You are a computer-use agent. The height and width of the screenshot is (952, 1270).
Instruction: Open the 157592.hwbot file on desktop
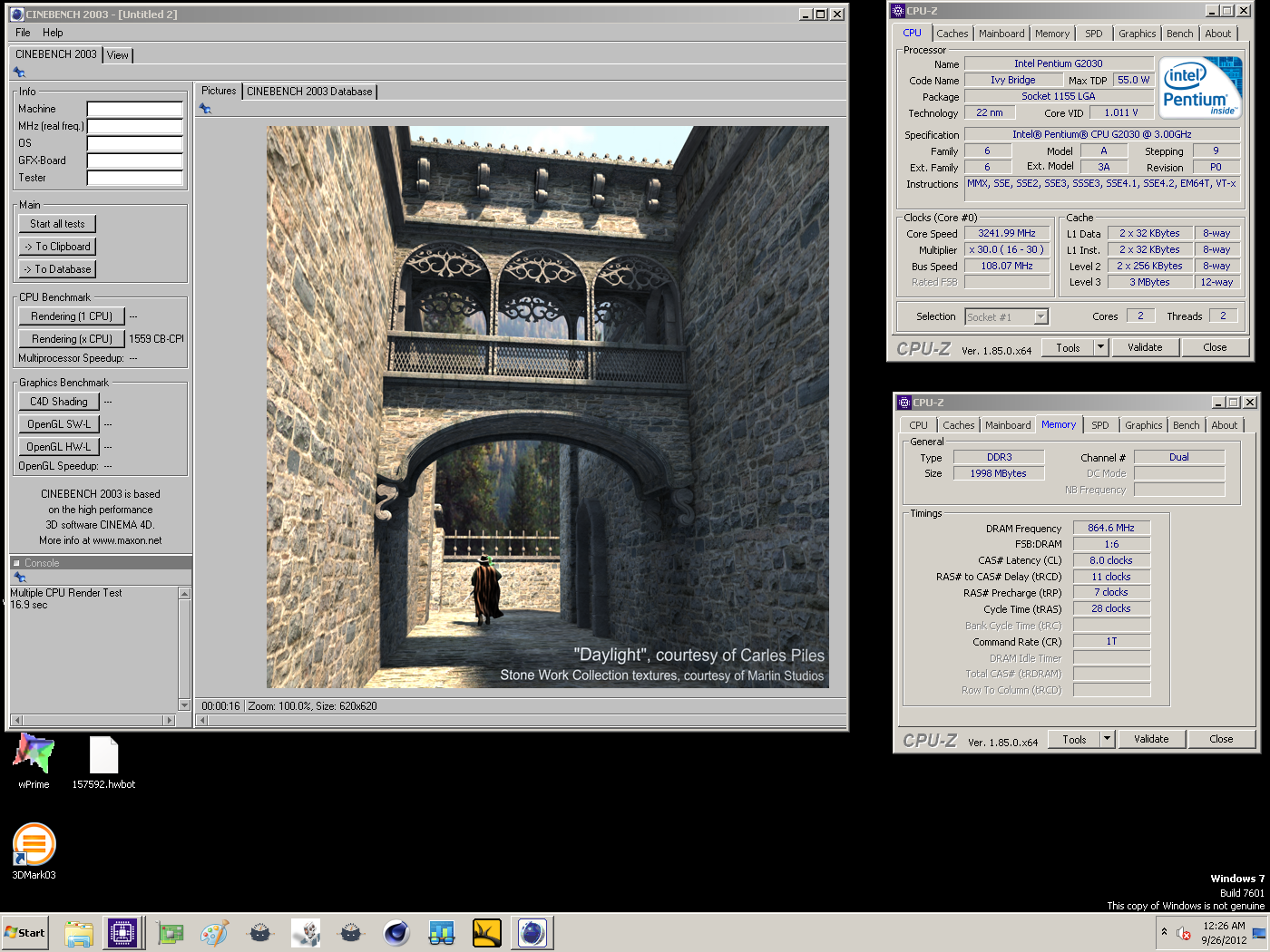[x=103, y=760]
